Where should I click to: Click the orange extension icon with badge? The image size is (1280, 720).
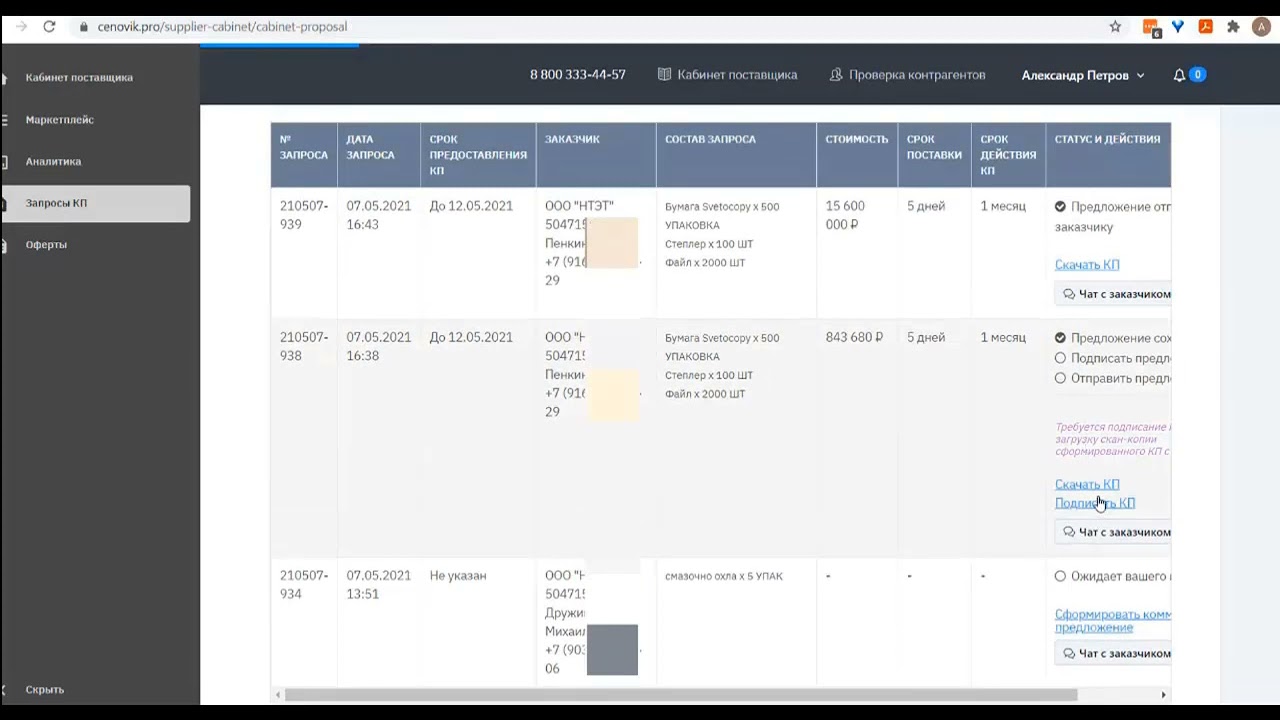[x=1151, y=28]
